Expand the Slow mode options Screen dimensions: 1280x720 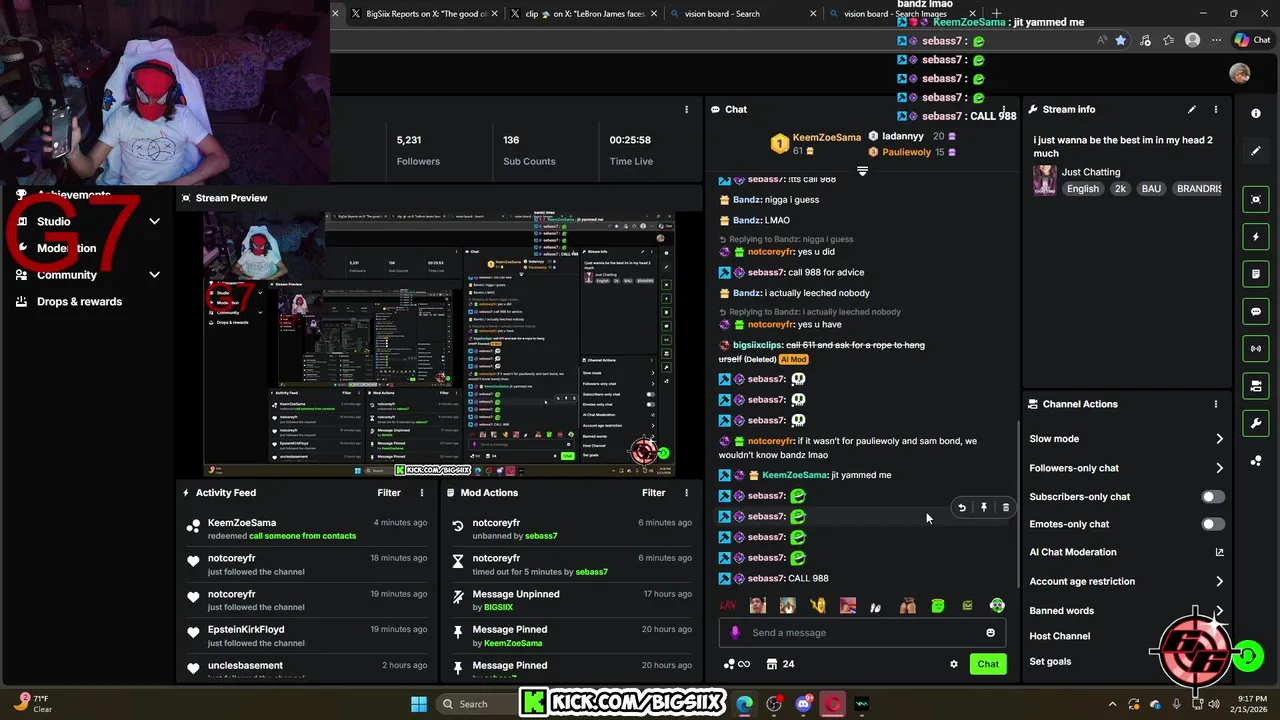(x=1219, y=439)
